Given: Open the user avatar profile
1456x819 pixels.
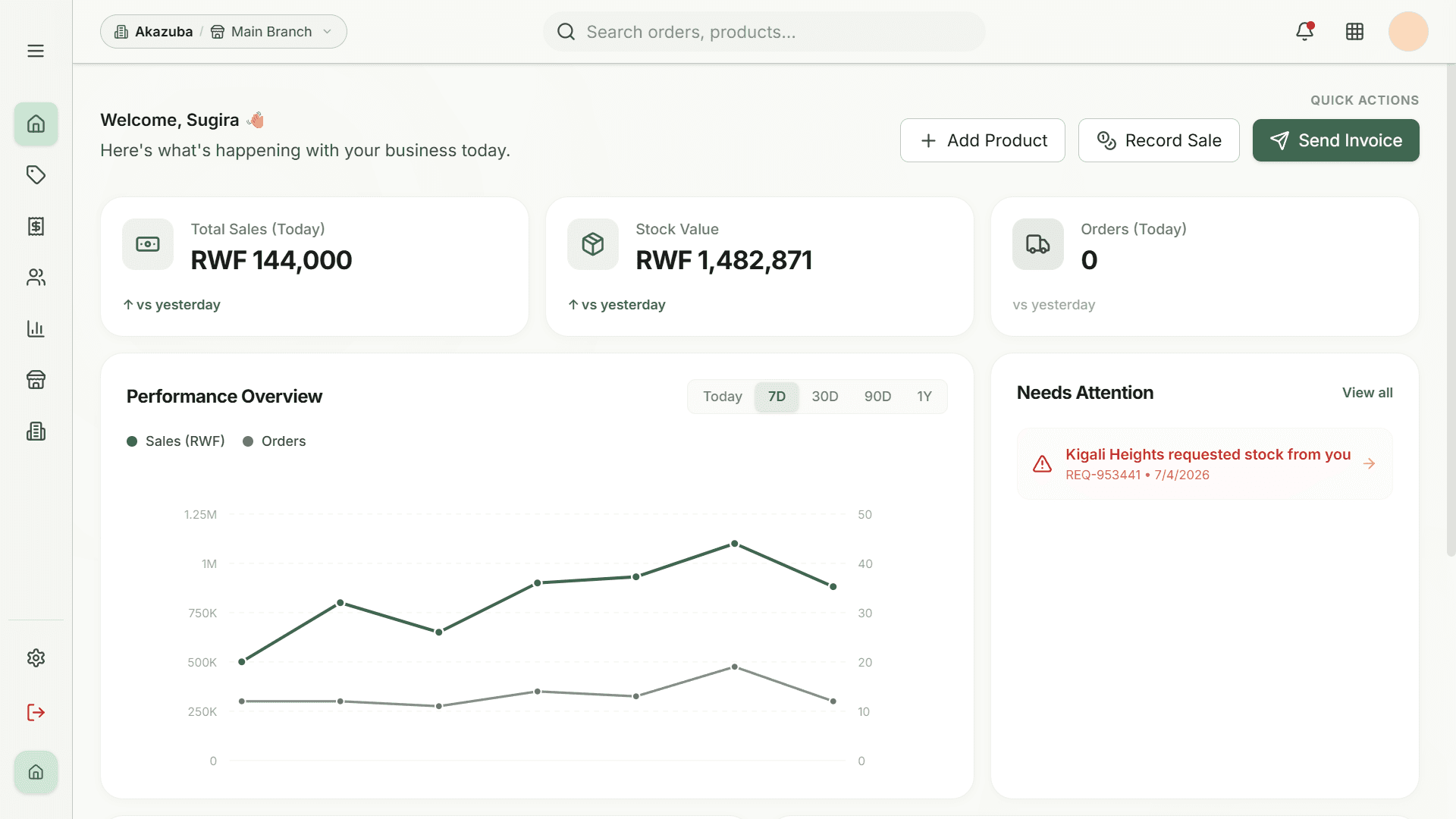Looking at the screenshot, I should (1408, 31).
